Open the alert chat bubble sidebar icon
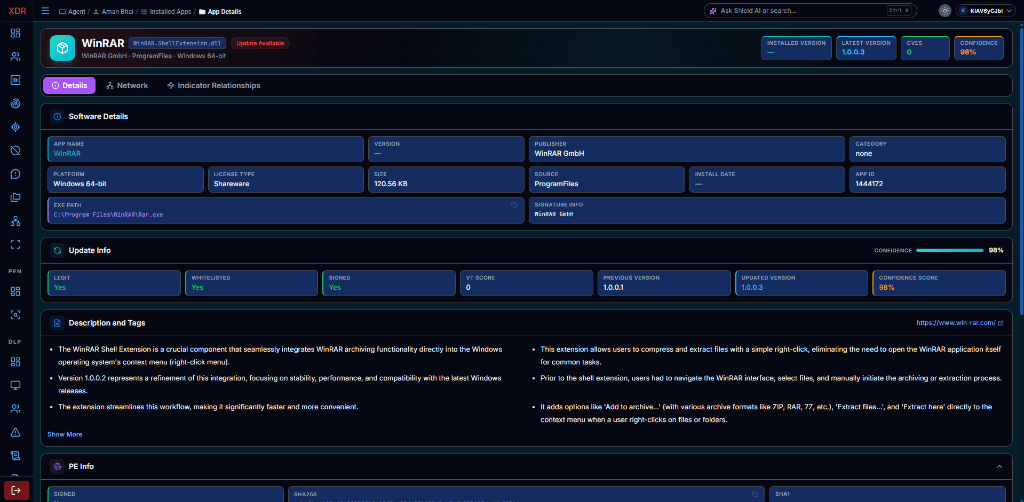This screenshot has height=502, width=1024. [x=16, y=174]
